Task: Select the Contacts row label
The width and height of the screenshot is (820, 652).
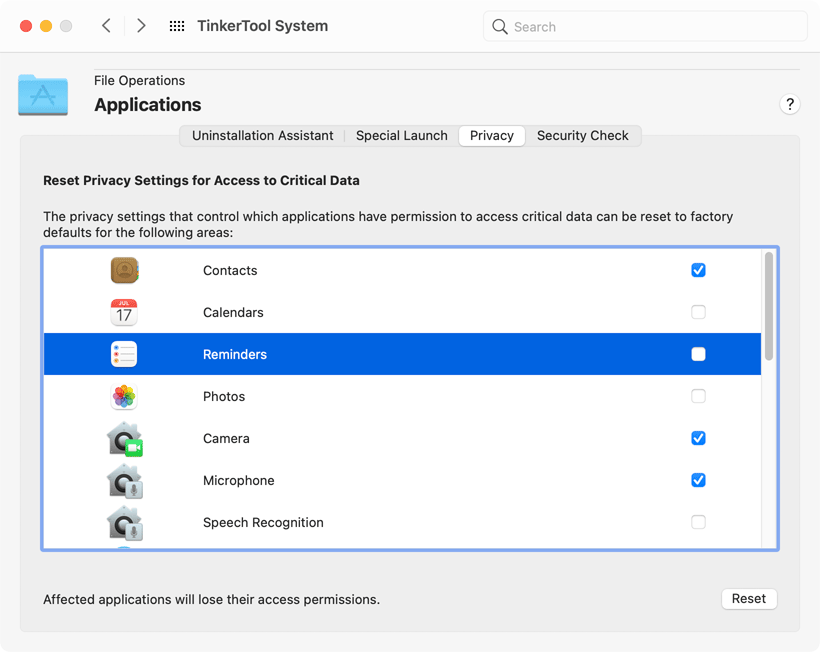Action: click(x=230, y=270)
